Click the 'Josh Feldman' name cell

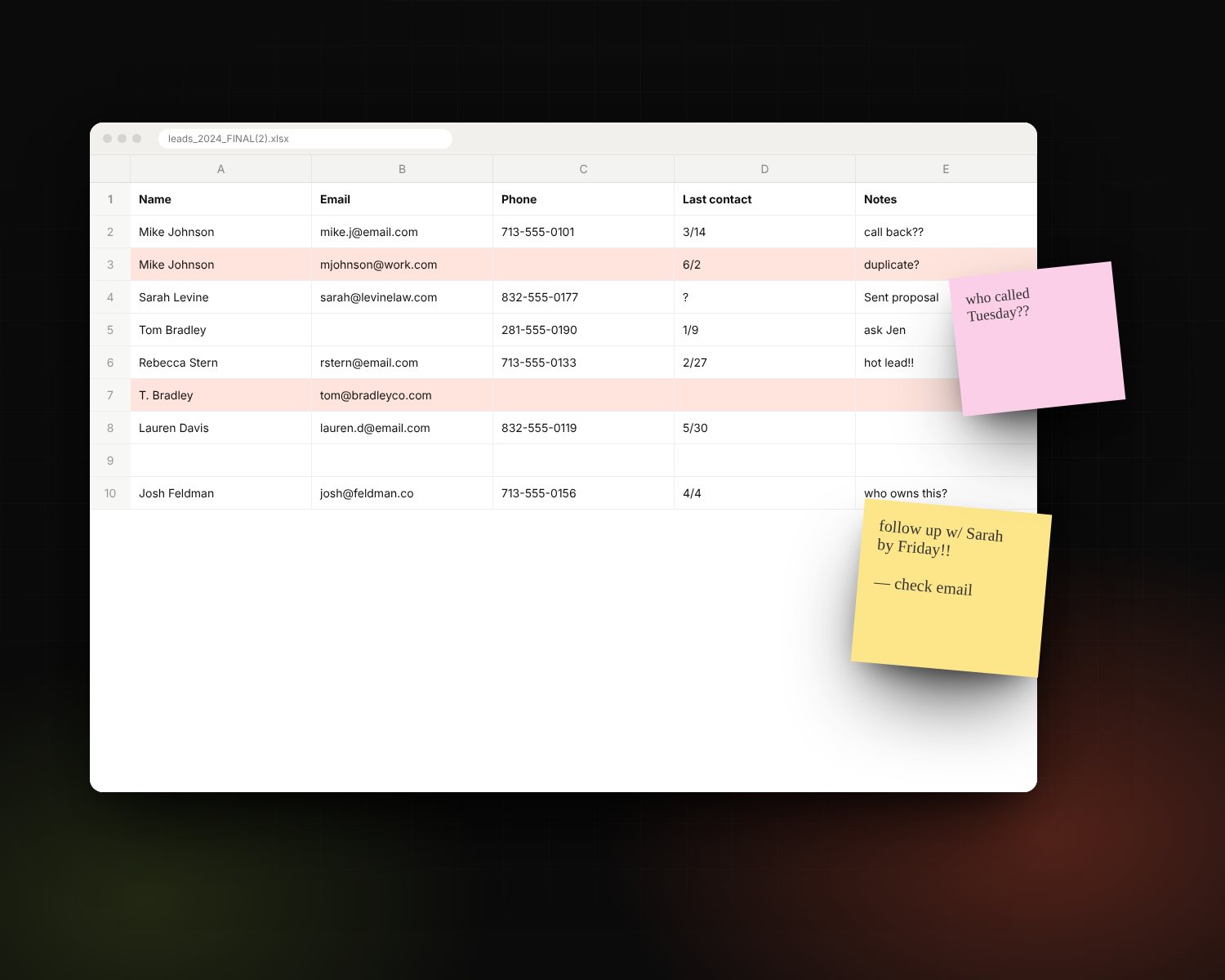point(220,493)
